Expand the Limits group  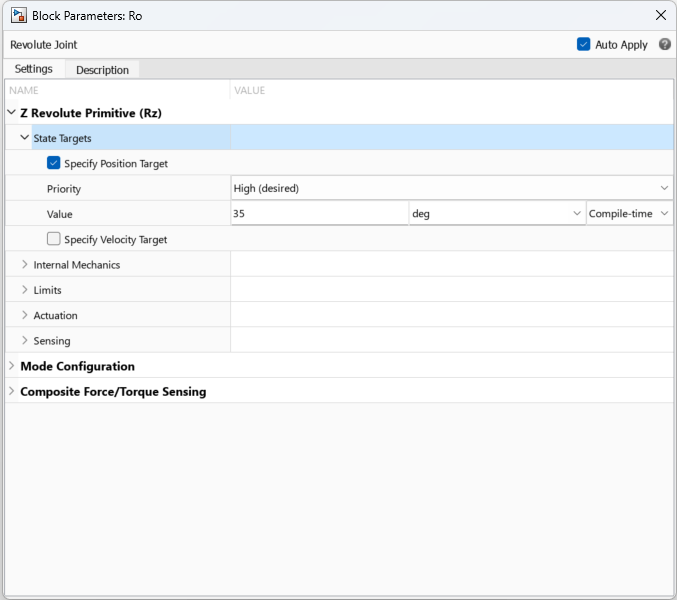click(x=25, y=290)
